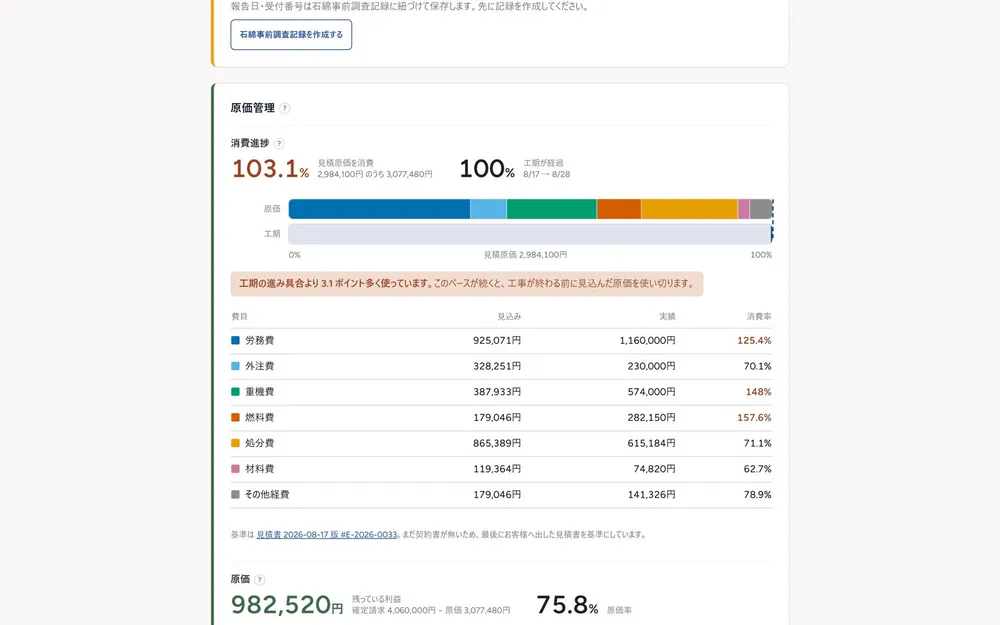Select the 外注費 row label
The height and width of the screenshot is (625, 1000).
click(260, 366)
